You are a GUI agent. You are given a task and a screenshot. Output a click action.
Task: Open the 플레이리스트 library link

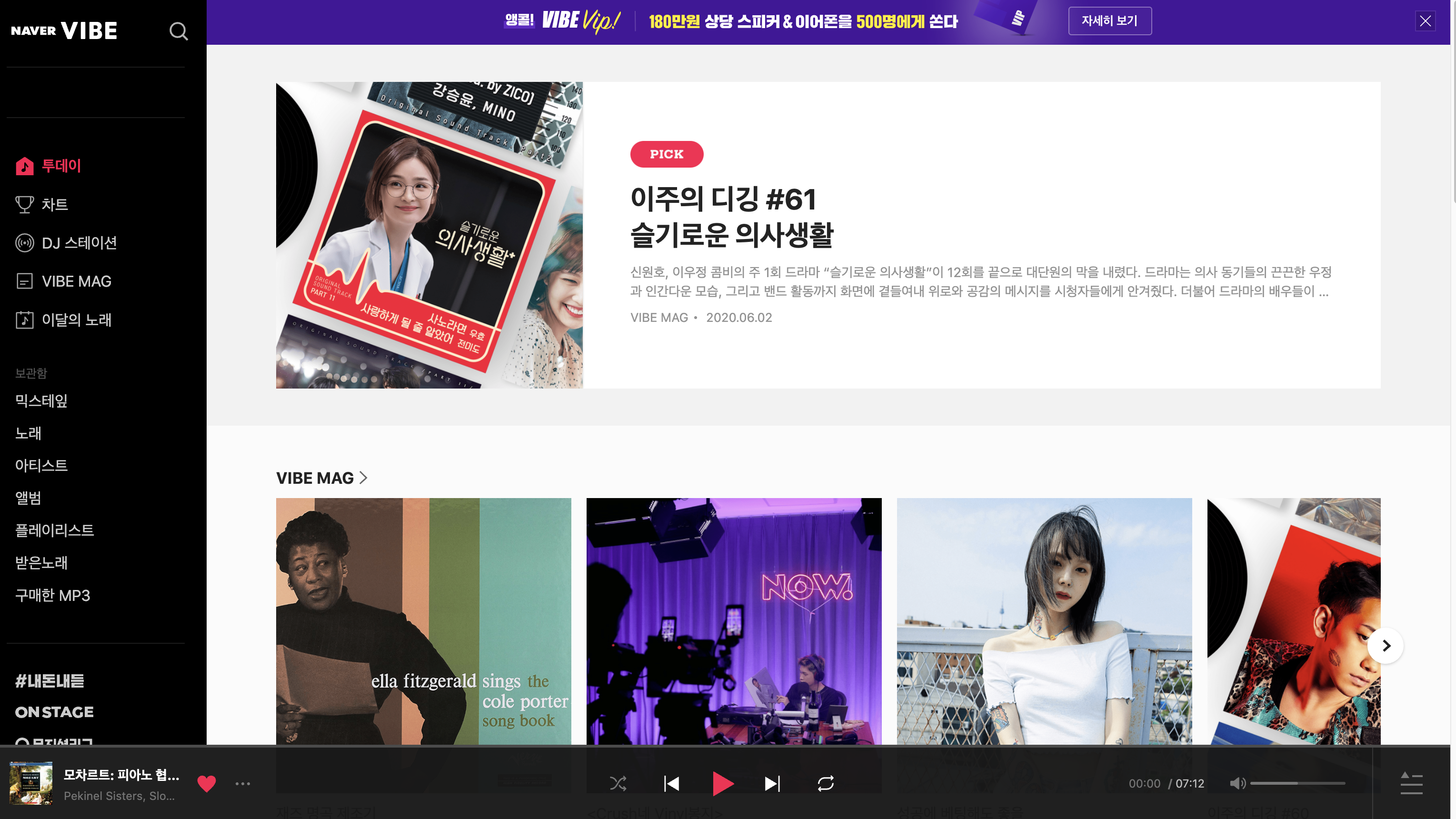click(54, 530)
